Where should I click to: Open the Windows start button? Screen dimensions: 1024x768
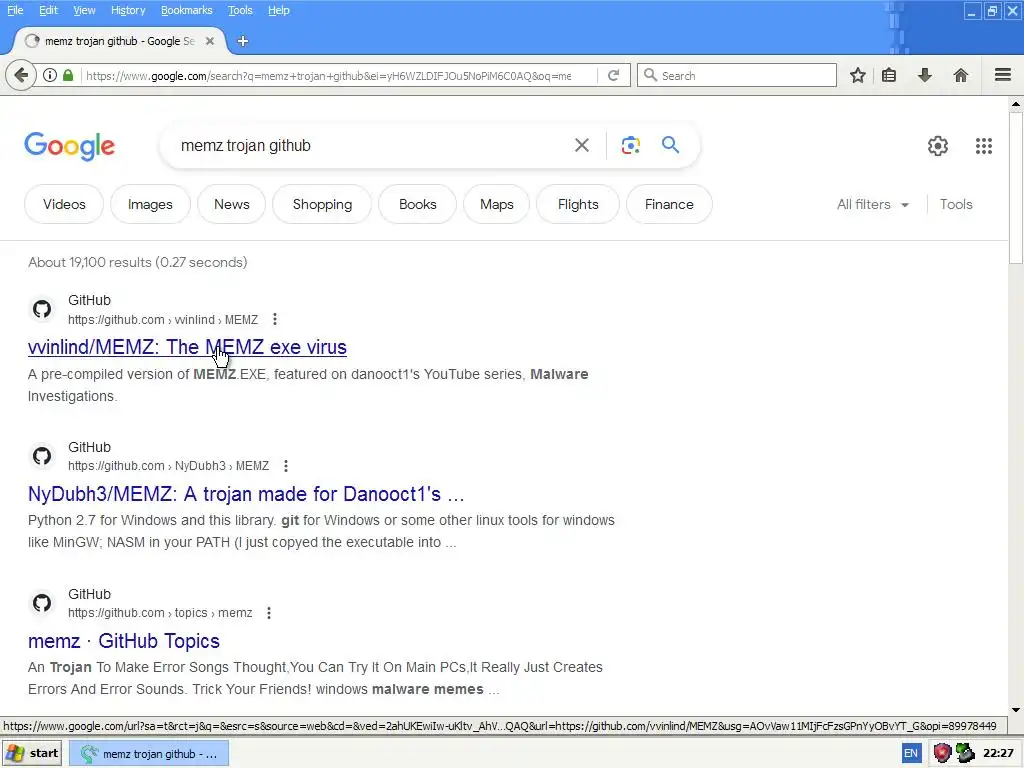tap(32, 753)
